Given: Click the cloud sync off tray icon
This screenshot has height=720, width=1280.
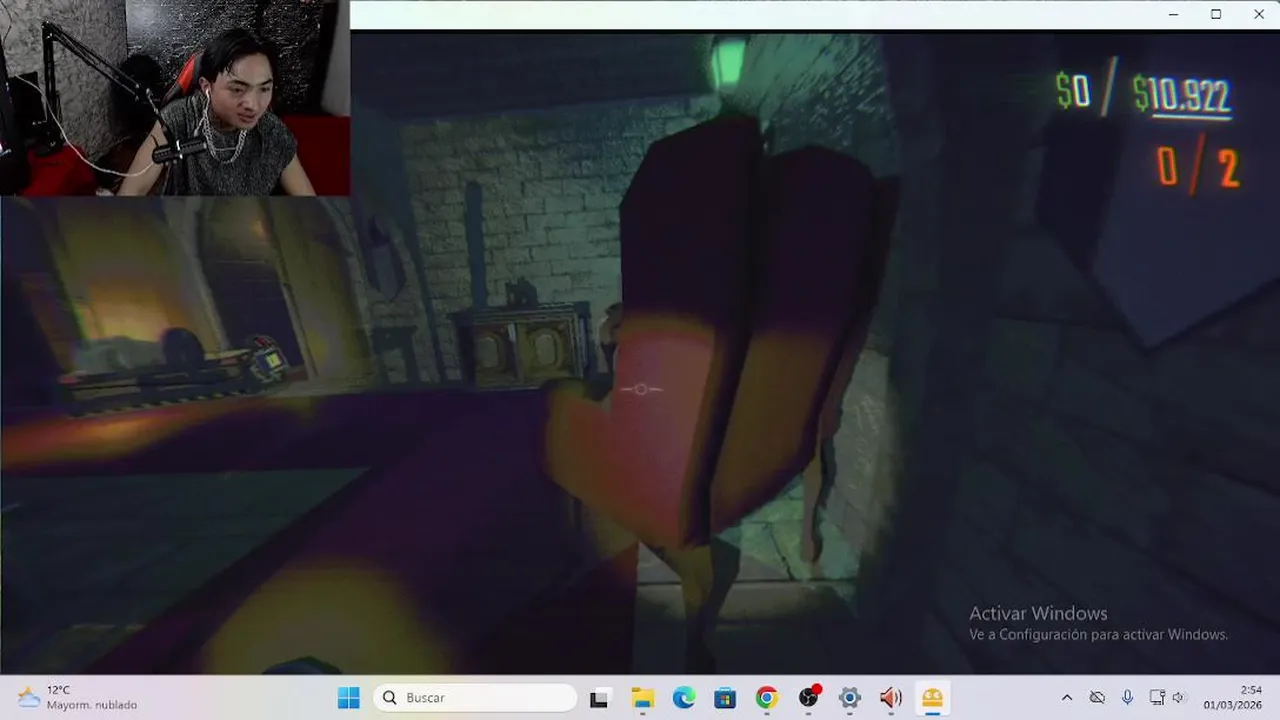Looking at the screenshot, I should point(1097,698).
